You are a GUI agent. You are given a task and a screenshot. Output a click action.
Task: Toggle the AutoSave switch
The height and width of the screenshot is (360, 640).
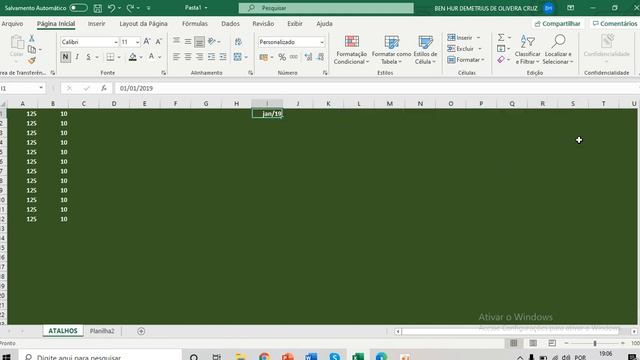tap(78, 8)
